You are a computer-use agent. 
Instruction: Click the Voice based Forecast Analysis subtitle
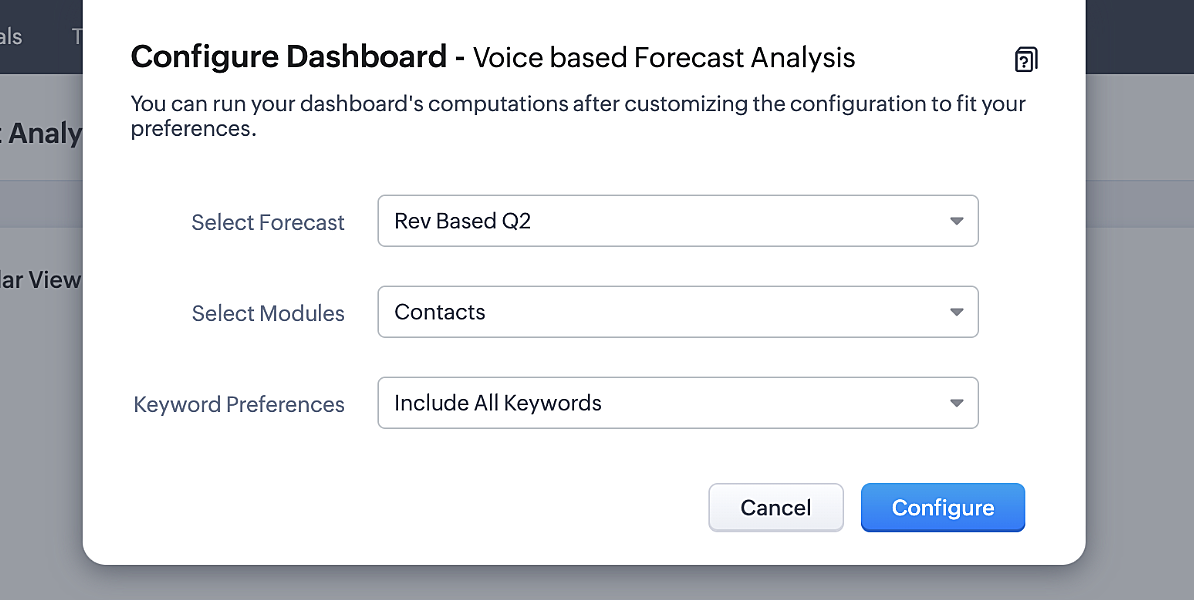[x=664, y=58]
